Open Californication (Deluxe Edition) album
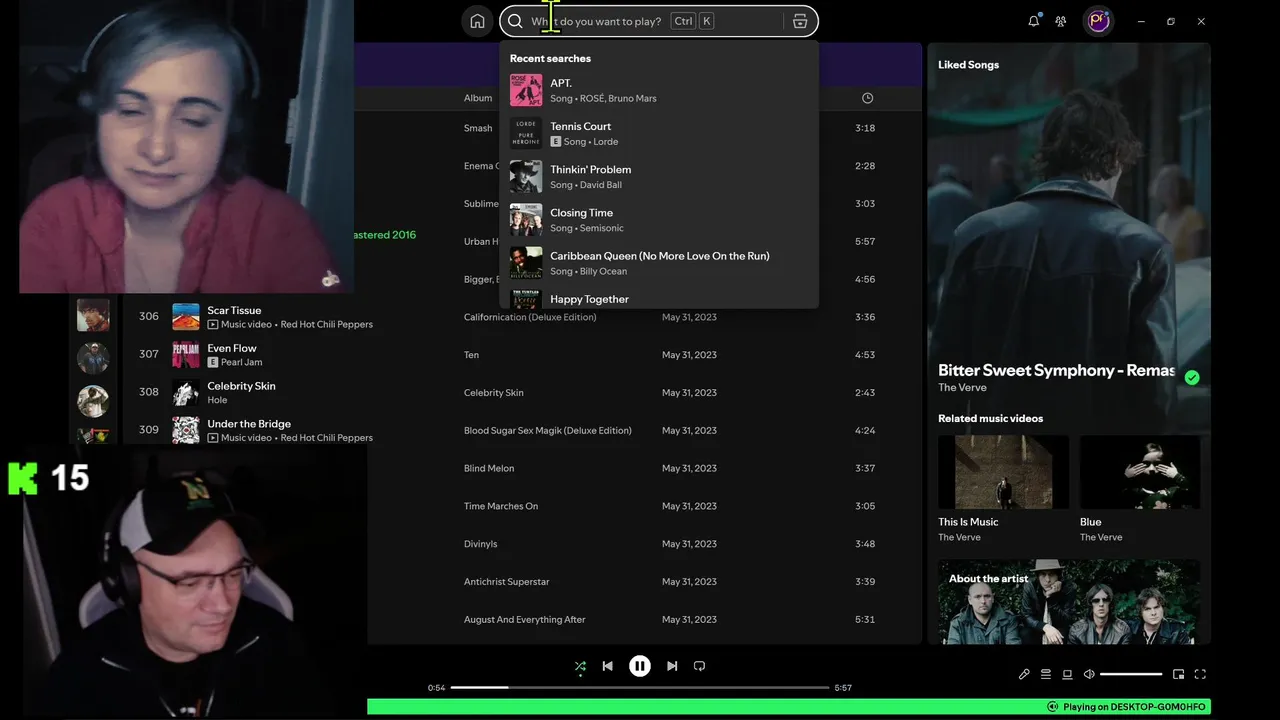This screenshot has height=720, width=1280. pyautogui.click(x=530, y=317)
